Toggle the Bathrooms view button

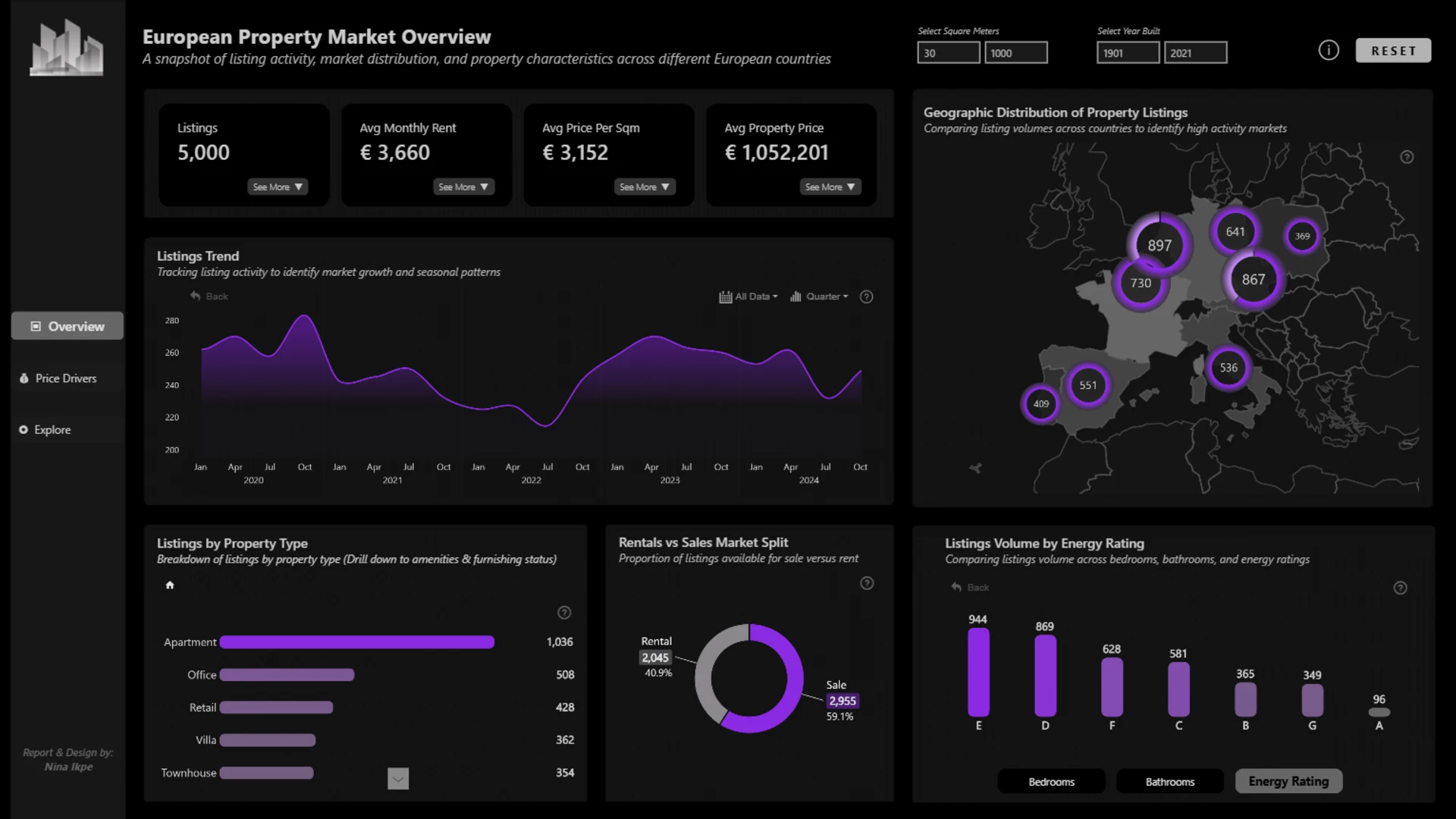click(x=1169, y=781)
